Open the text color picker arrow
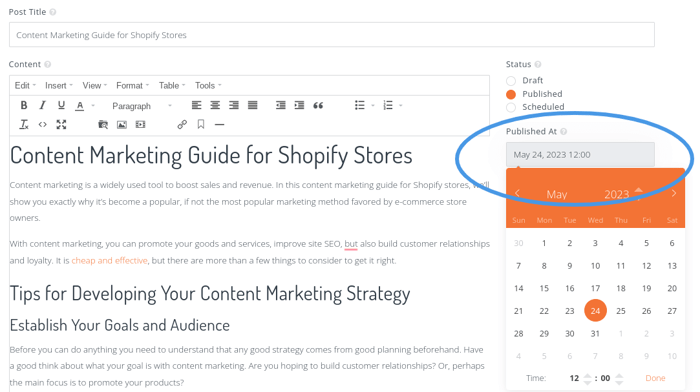Screen dimensions: 700x392 tap(93, 106)
